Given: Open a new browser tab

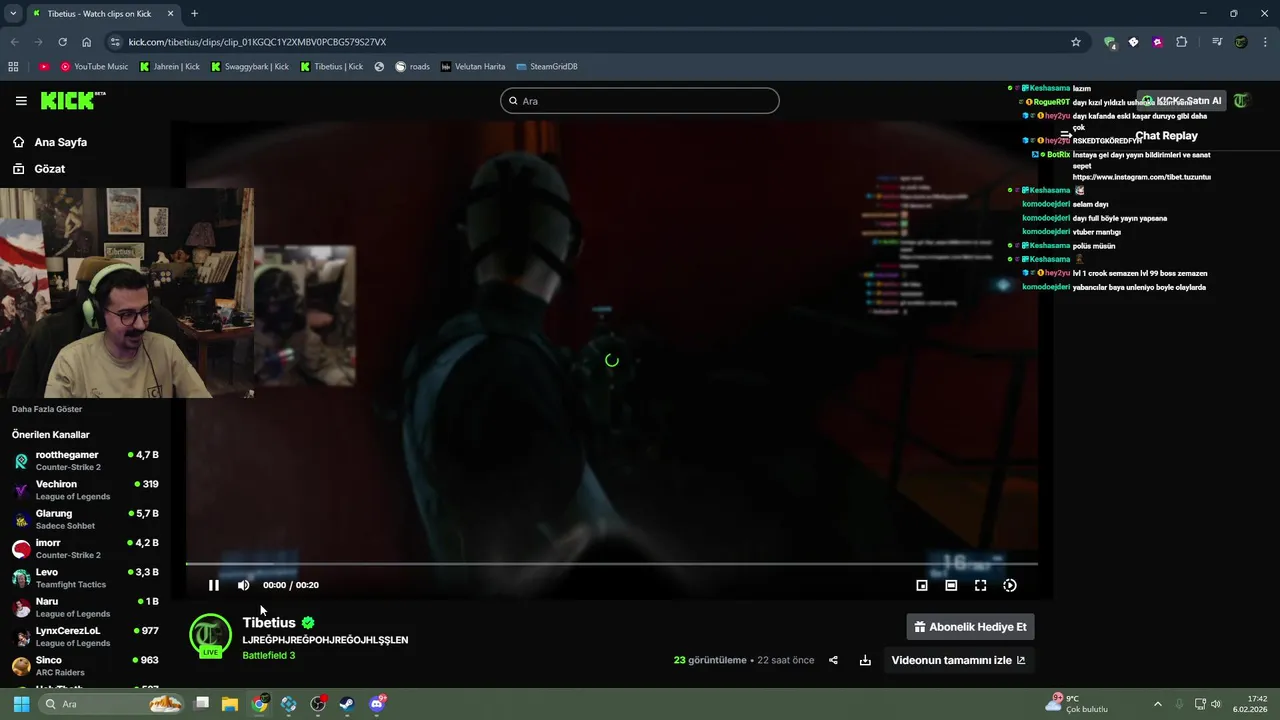Looking at the screenshot, I should (194, 14).
